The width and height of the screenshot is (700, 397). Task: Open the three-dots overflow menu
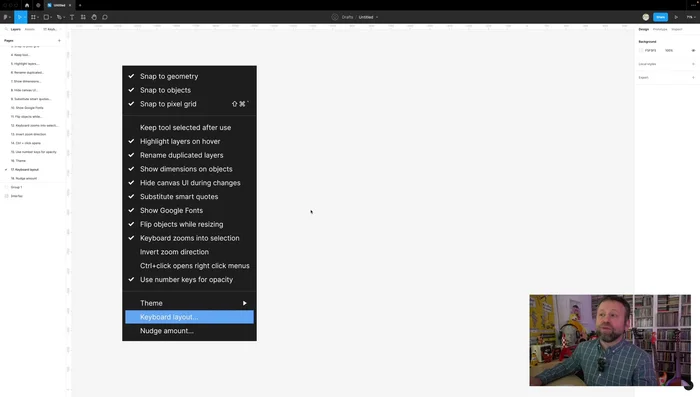(x=693, y=5)
